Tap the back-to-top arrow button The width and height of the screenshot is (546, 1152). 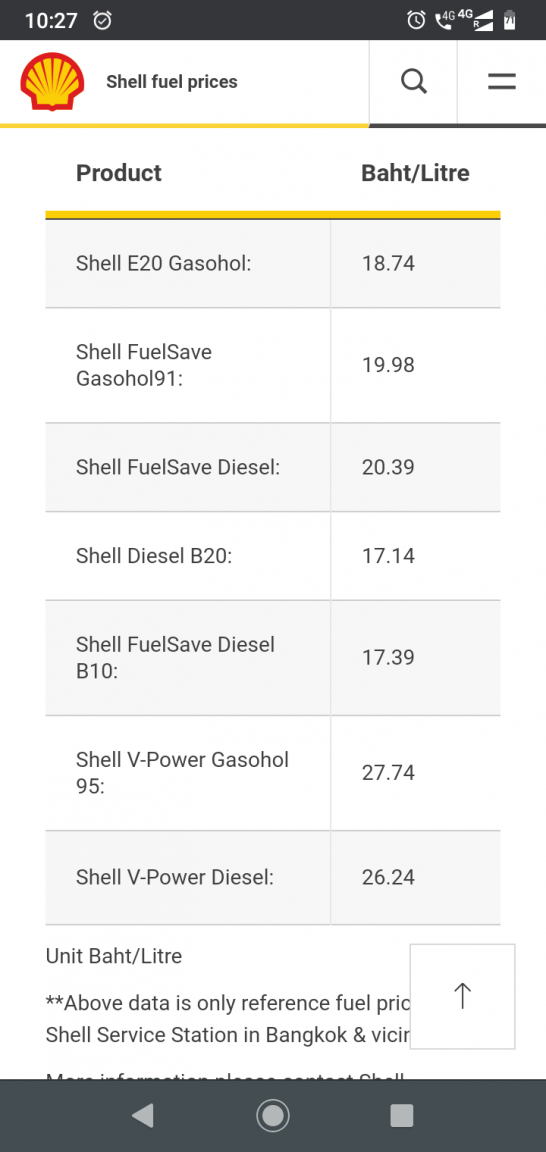pos(462,996)
